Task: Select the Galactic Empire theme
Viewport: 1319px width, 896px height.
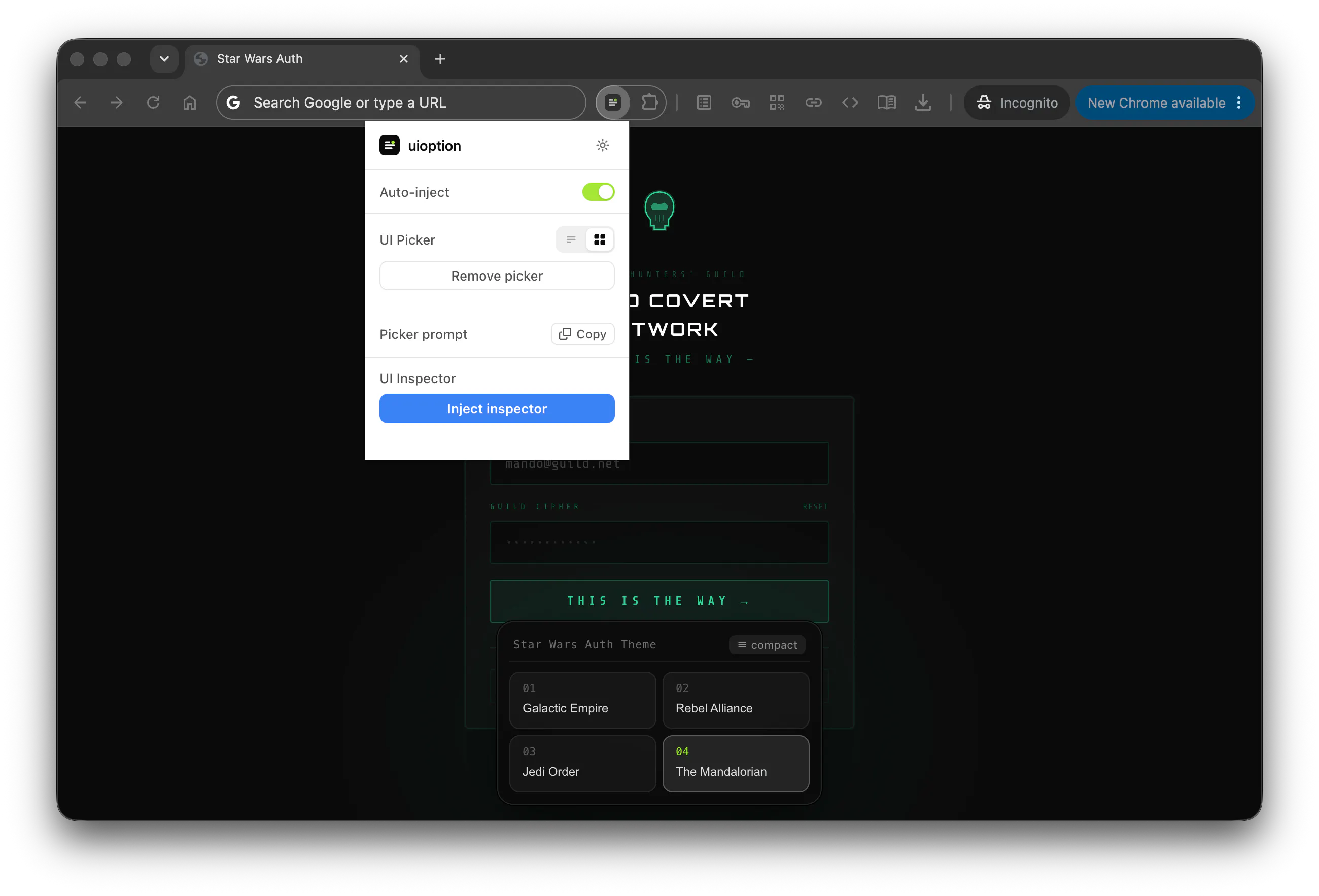Action: [x=582, y=701]
